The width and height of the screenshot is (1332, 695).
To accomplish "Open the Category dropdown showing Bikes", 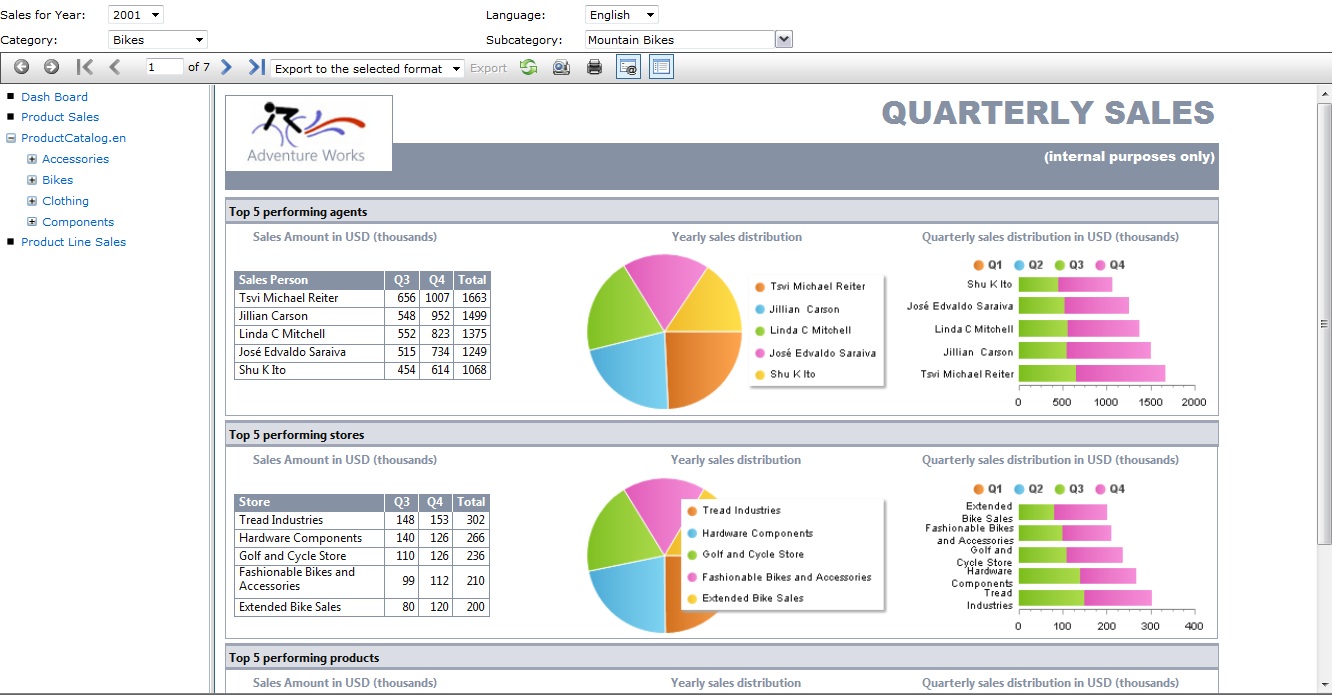I will [x=157, y=40].
